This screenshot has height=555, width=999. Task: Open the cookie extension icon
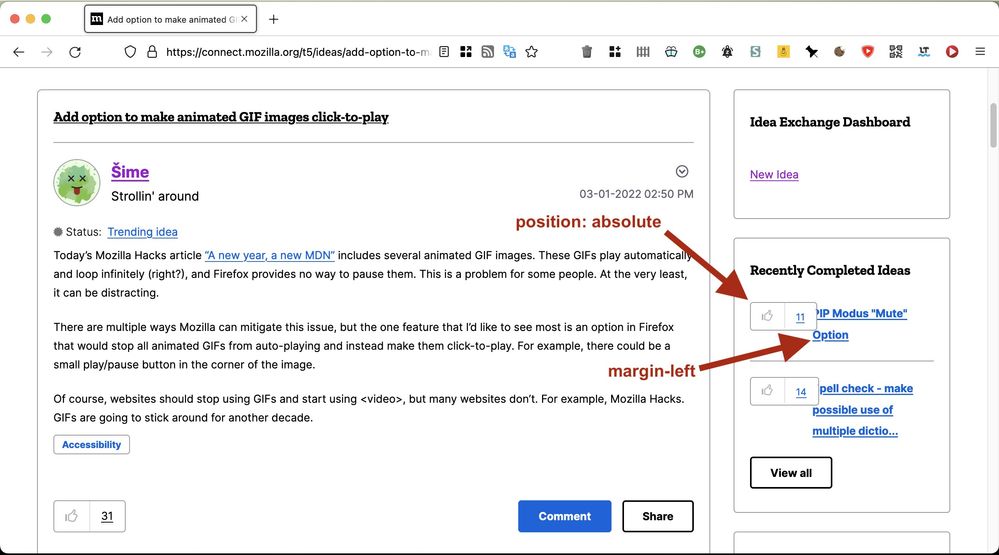click(839, 52)
